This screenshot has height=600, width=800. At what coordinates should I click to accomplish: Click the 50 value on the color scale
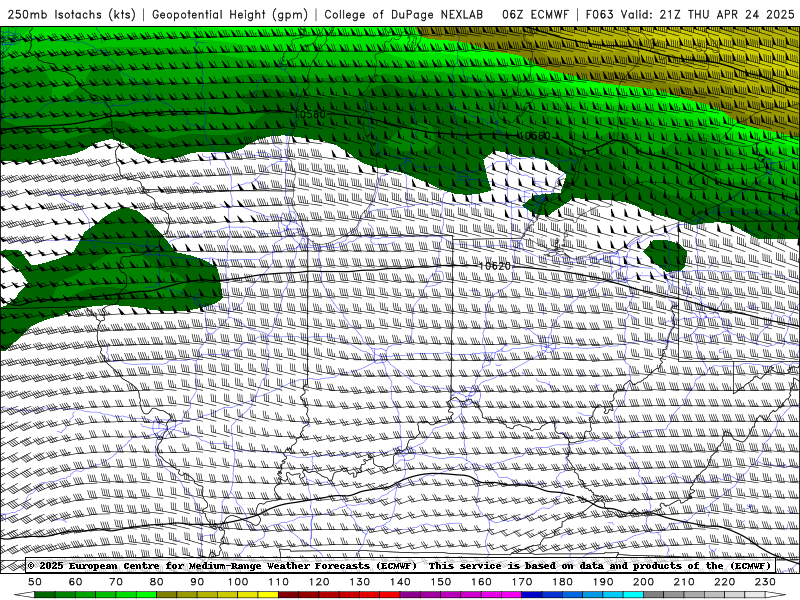35,582
